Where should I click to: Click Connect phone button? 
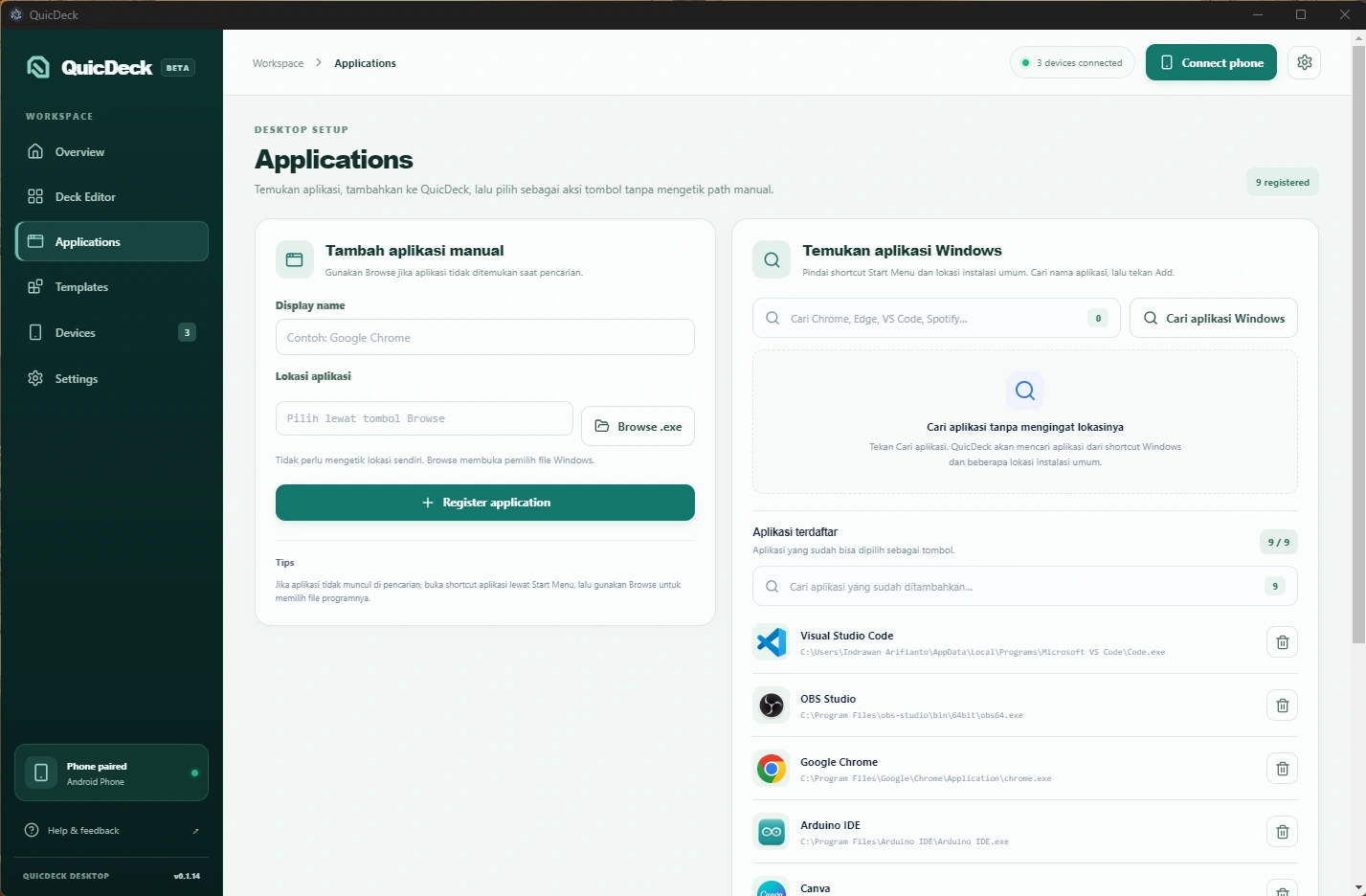[x=1211, y=62]
